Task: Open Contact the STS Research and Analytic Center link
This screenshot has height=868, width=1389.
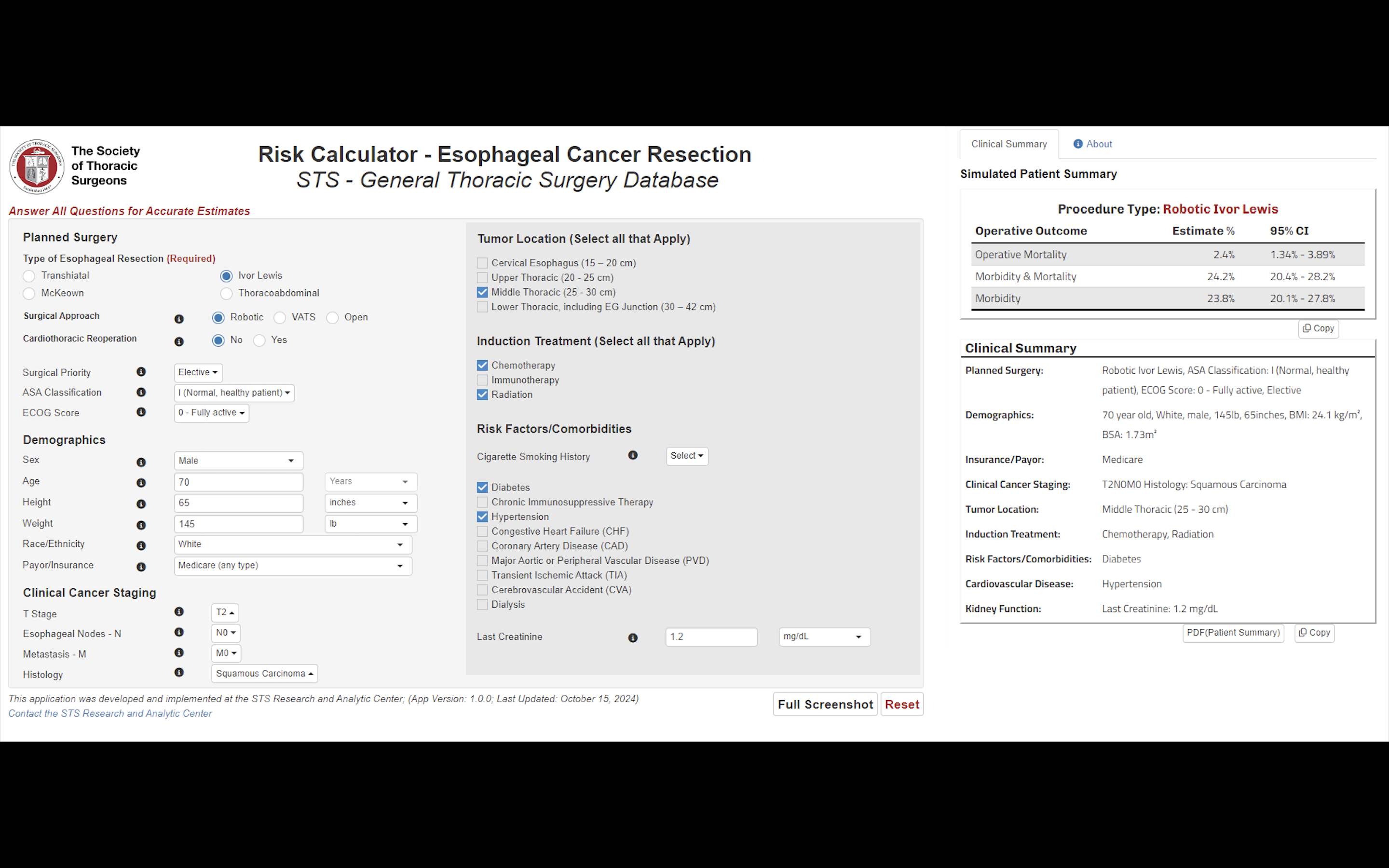Action: coord(110,714)
